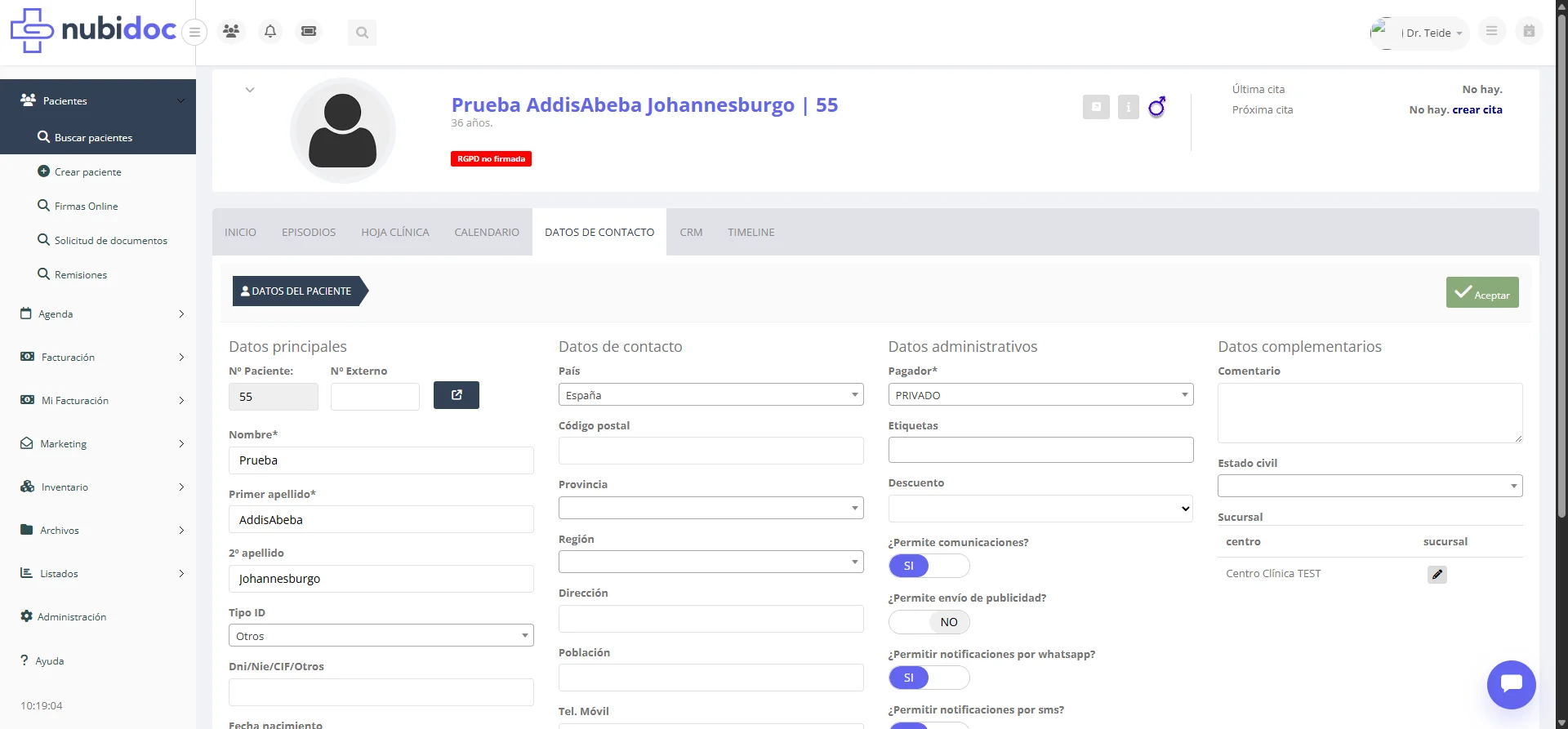
Task: Switch to CRM tab
Action: [x=691, y=232]
